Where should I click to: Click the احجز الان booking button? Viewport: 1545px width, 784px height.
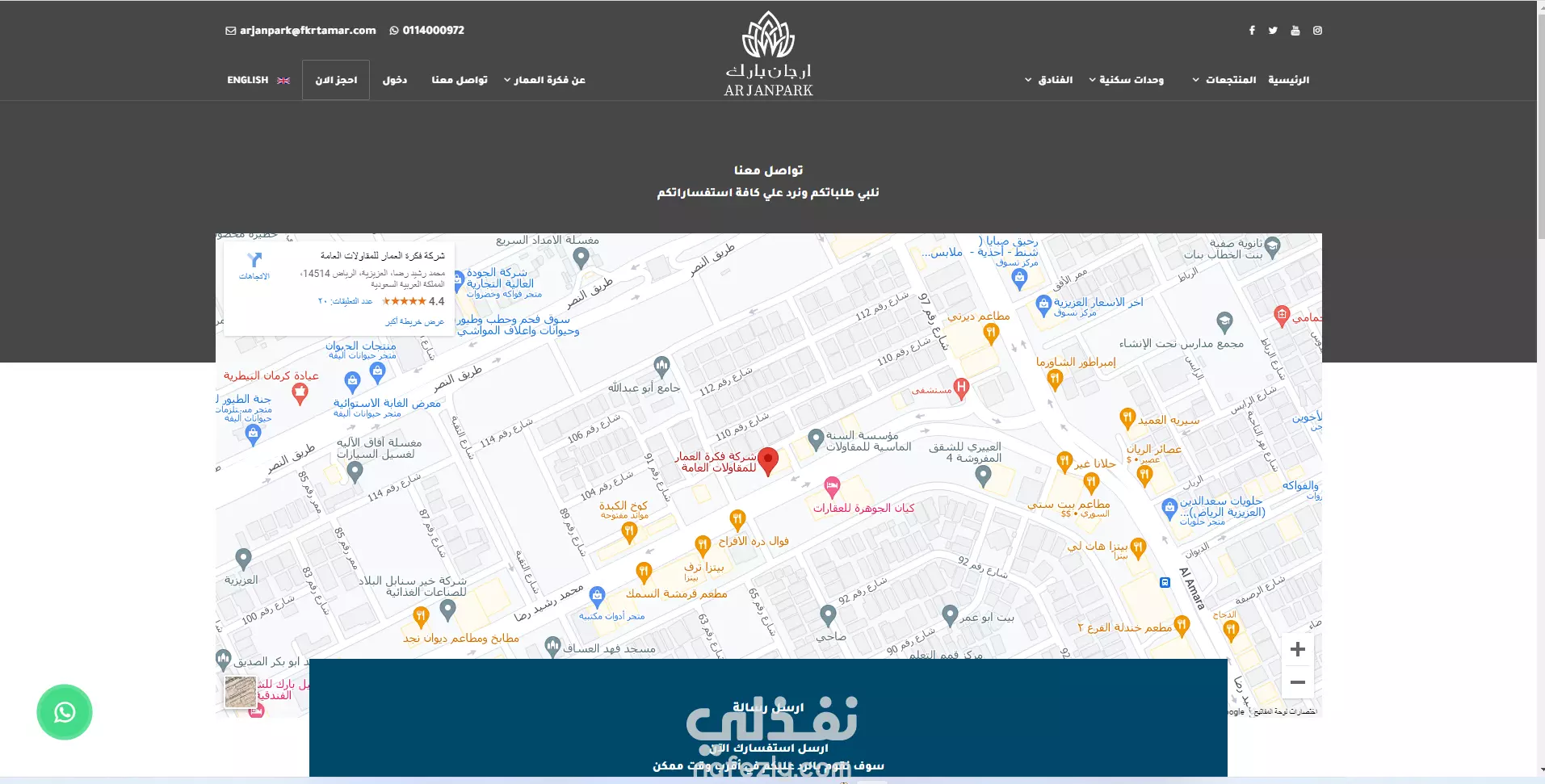336,80
